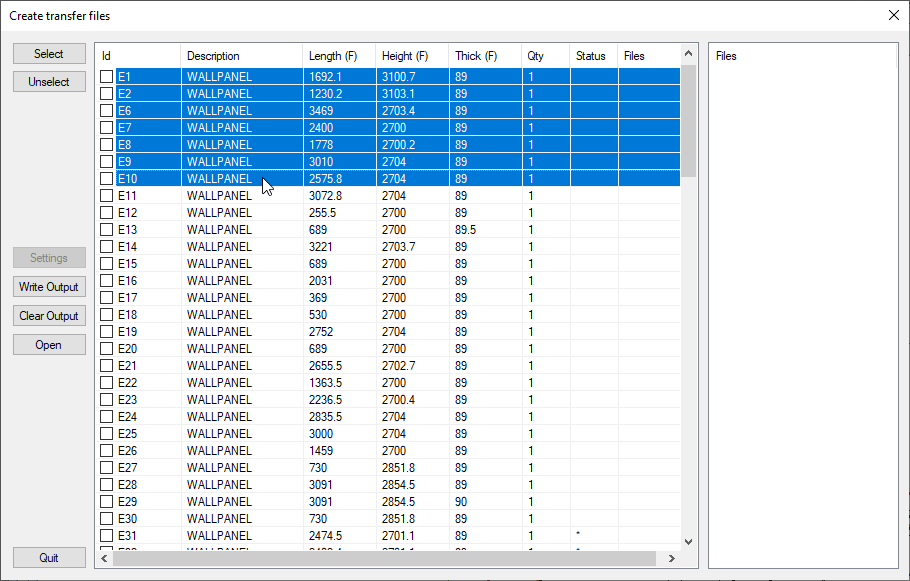The width and height of the screenshot is (910, 581).
Task: Click the Open button
Action: pos(49,345)
